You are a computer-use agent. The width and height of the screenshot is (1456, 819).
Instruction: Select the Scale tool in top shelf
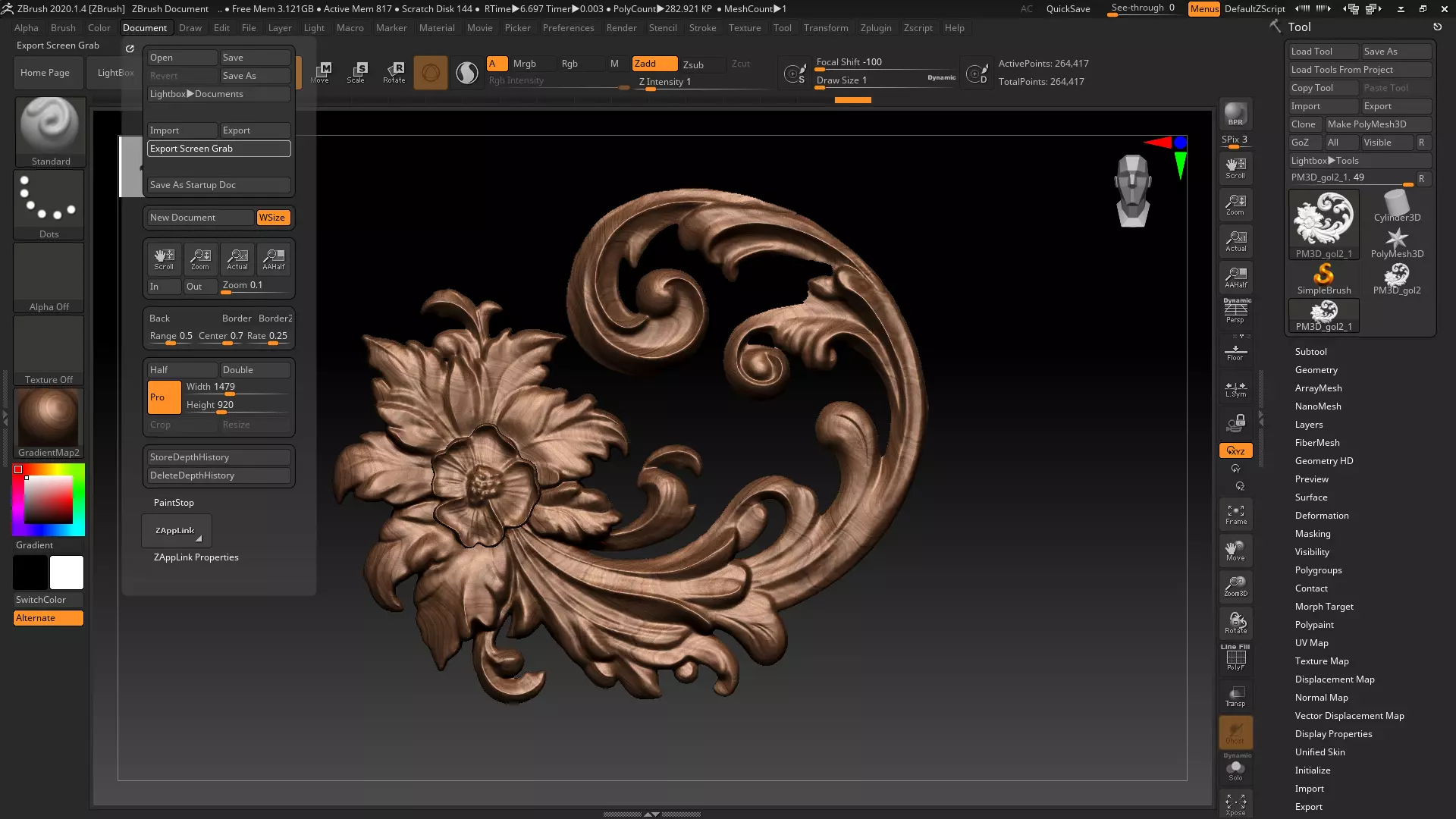coord(356,73)
